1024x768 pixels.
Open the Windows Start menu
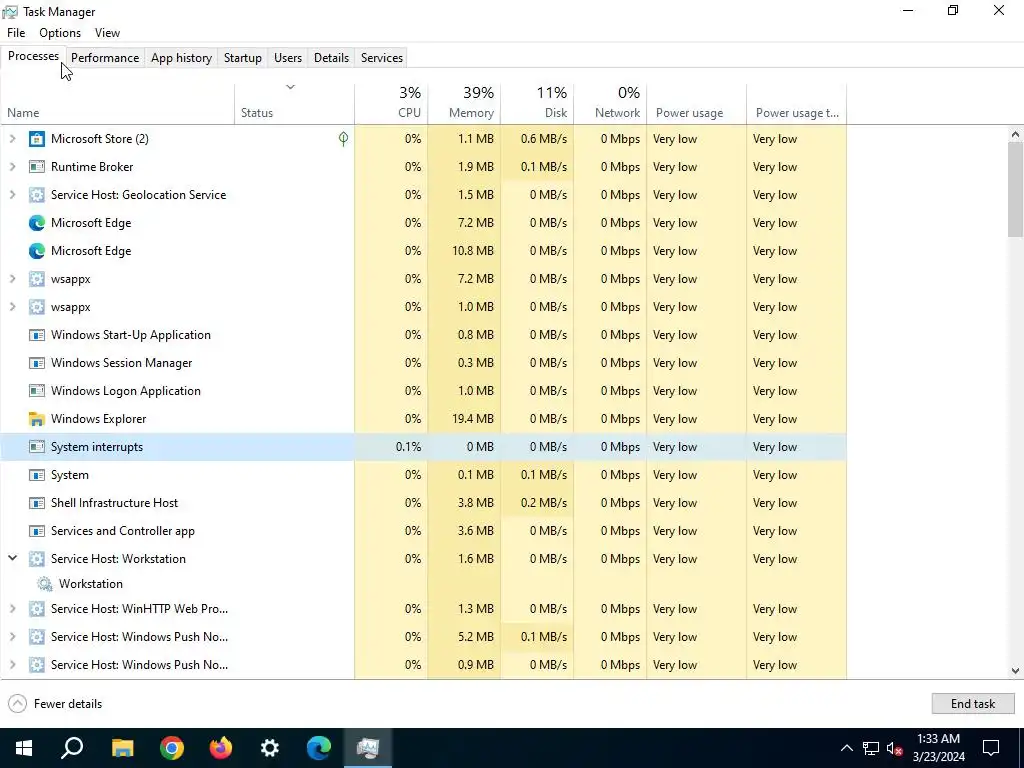tap(24, 748)
